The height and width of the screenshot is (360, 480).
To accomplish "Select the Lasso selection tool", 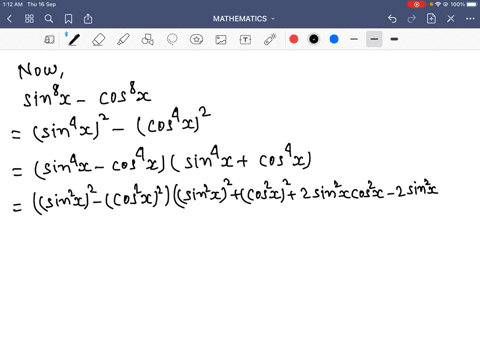I will click(172, 39).
